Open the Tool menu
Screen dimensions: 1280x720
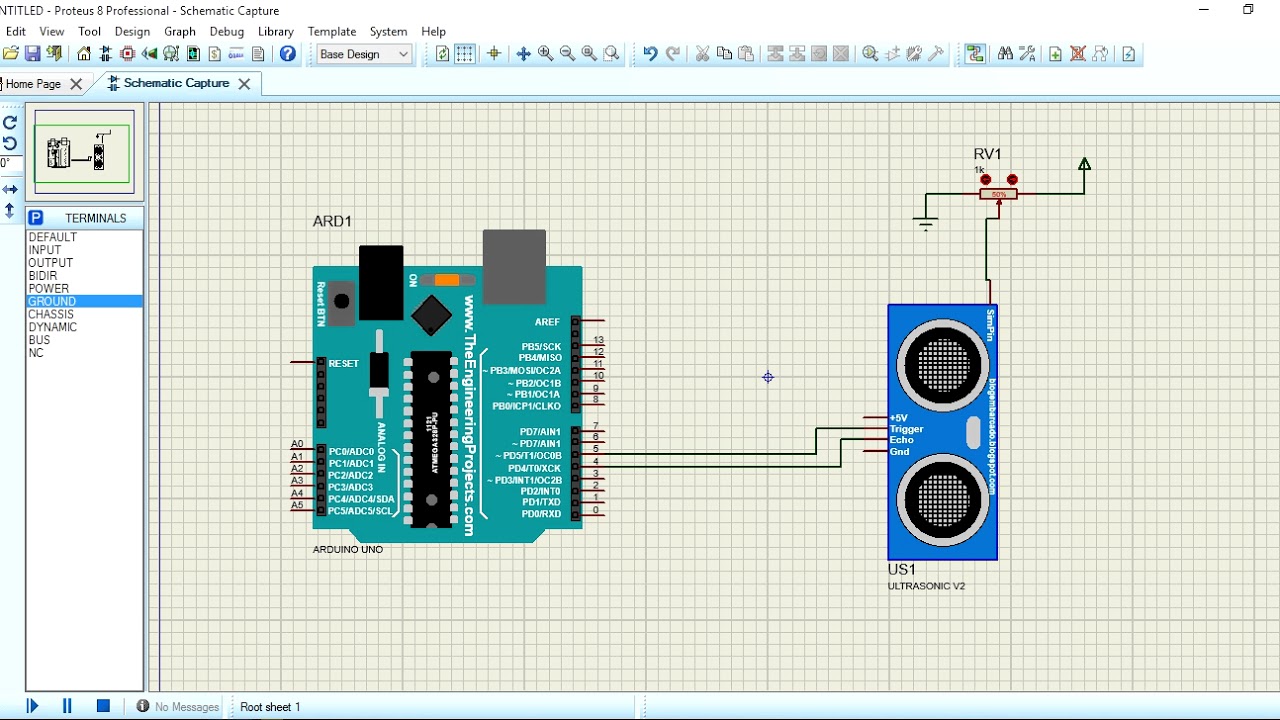tap(90, 31)
